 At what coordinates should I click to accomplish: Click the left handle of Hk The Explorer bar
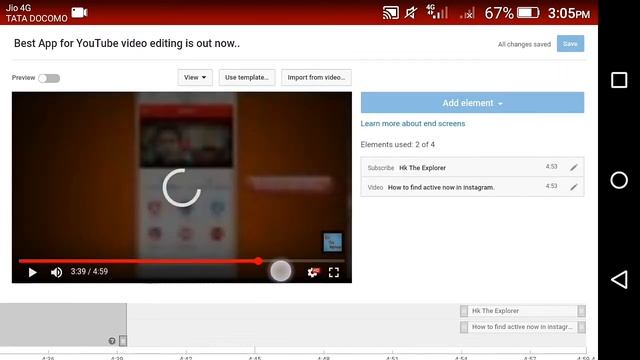pyautogui.click(x=464, y=311)
